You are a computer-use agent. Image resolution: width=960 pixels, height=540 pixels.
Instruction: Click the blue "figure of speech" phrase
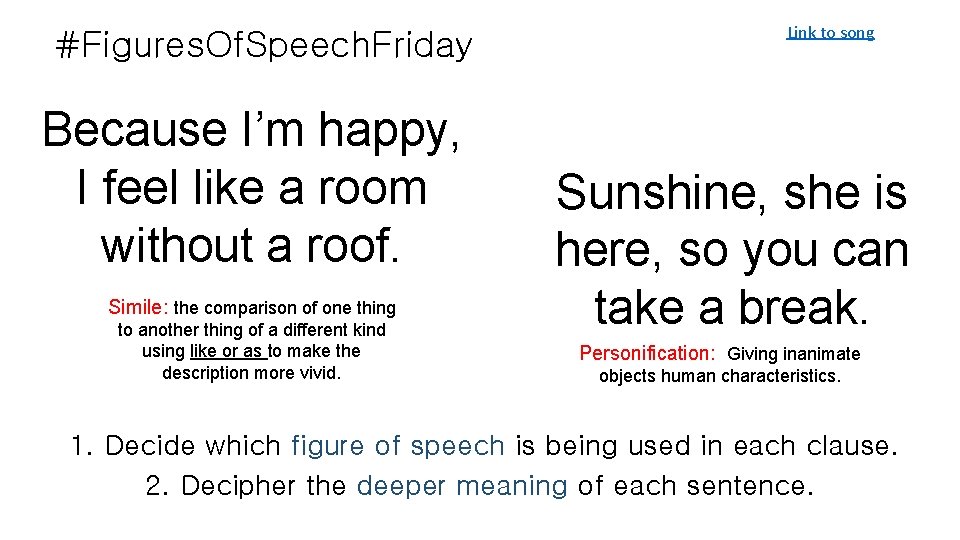[397, 446]
